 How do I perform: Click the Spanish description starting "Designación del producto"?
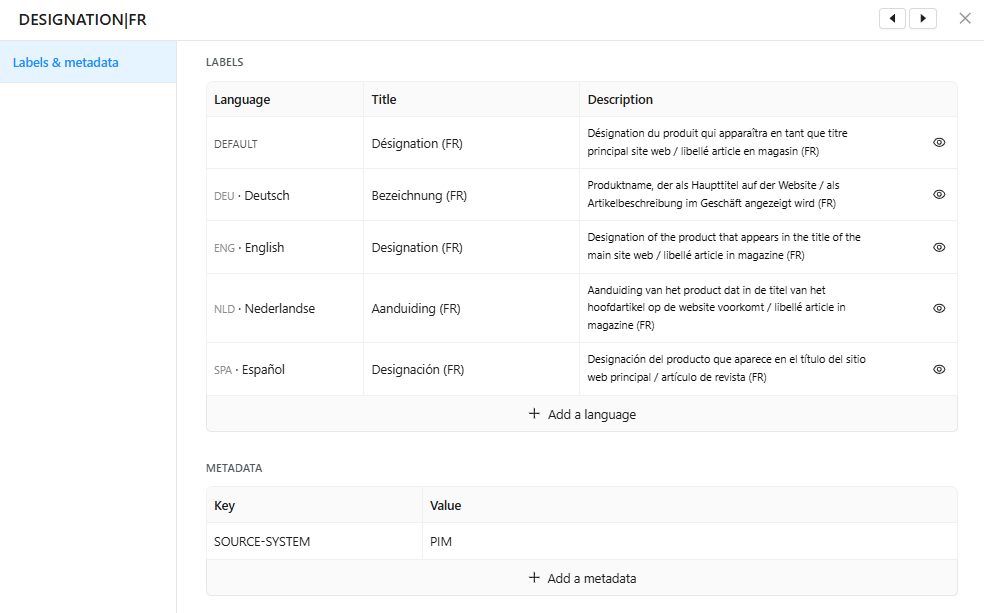coord(727,368)
